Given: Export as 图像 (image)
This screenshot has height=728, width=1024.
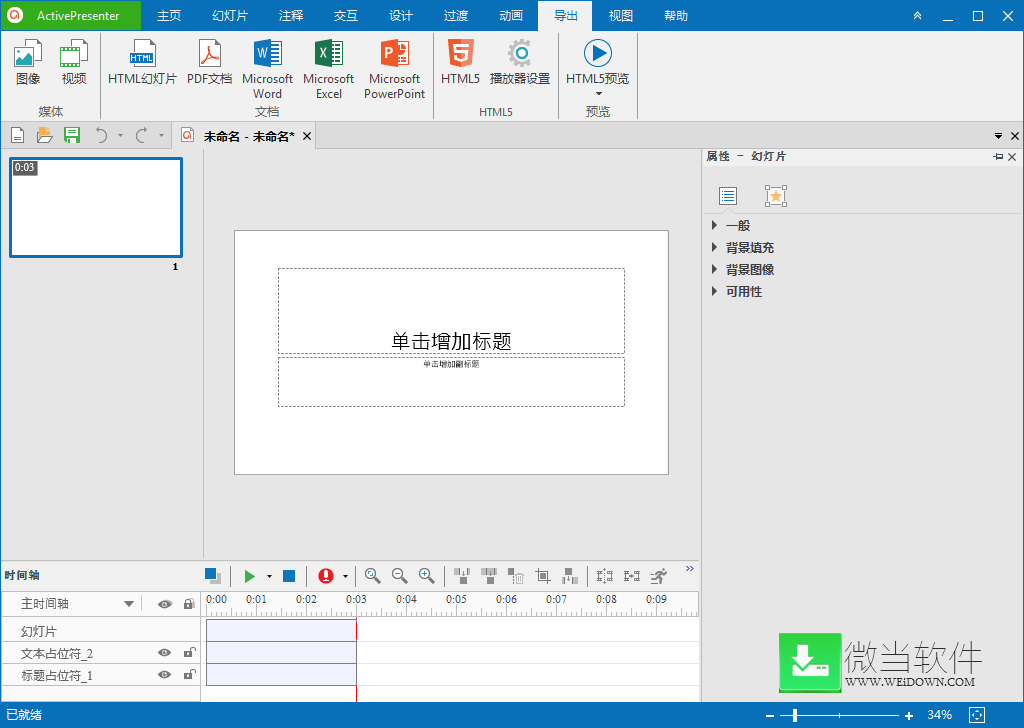Looking at the screenshot, I should pos(27,62).
